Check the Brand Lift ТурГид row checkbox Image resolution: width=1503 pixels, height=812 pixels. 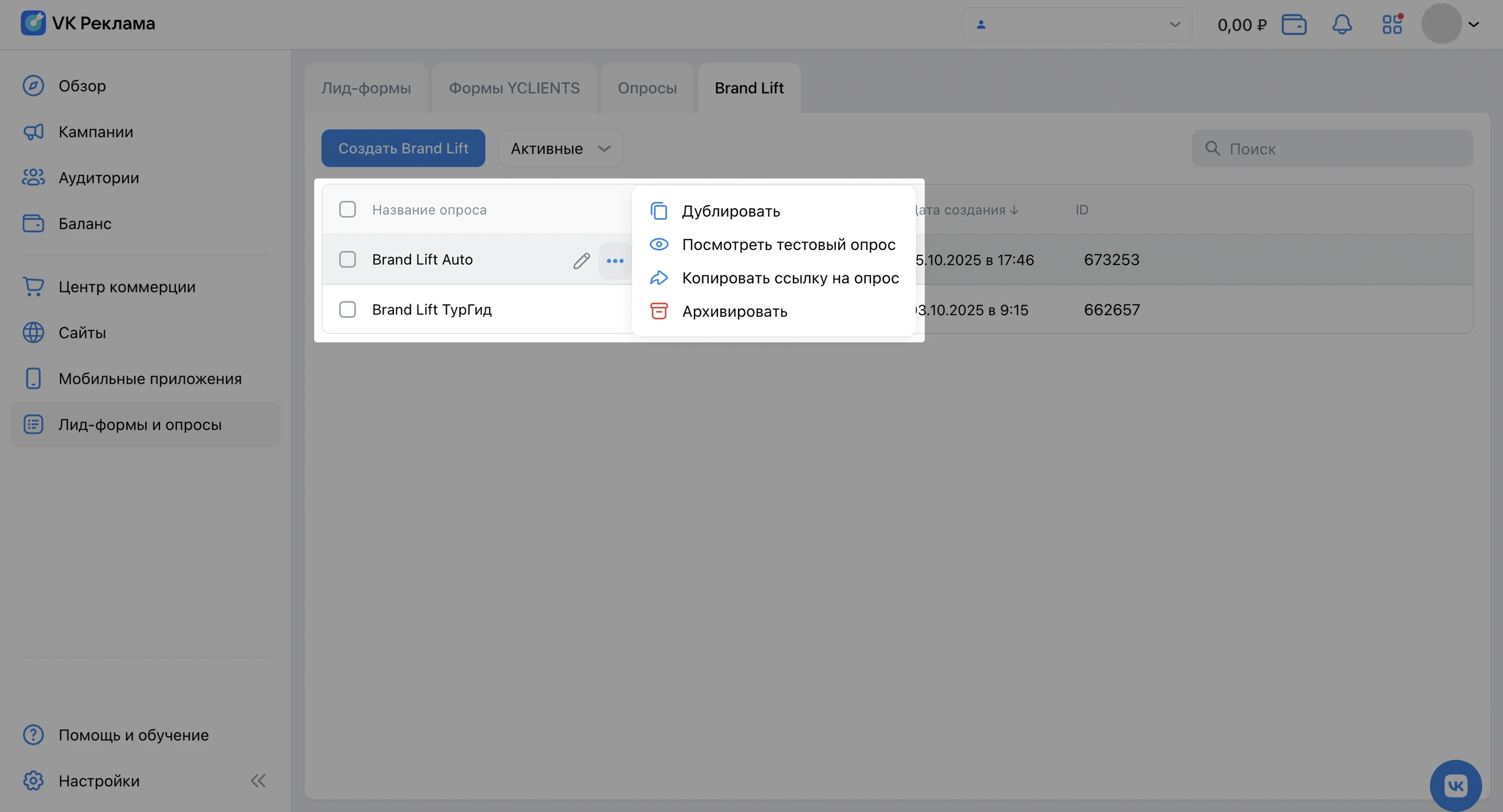(347, 309)
